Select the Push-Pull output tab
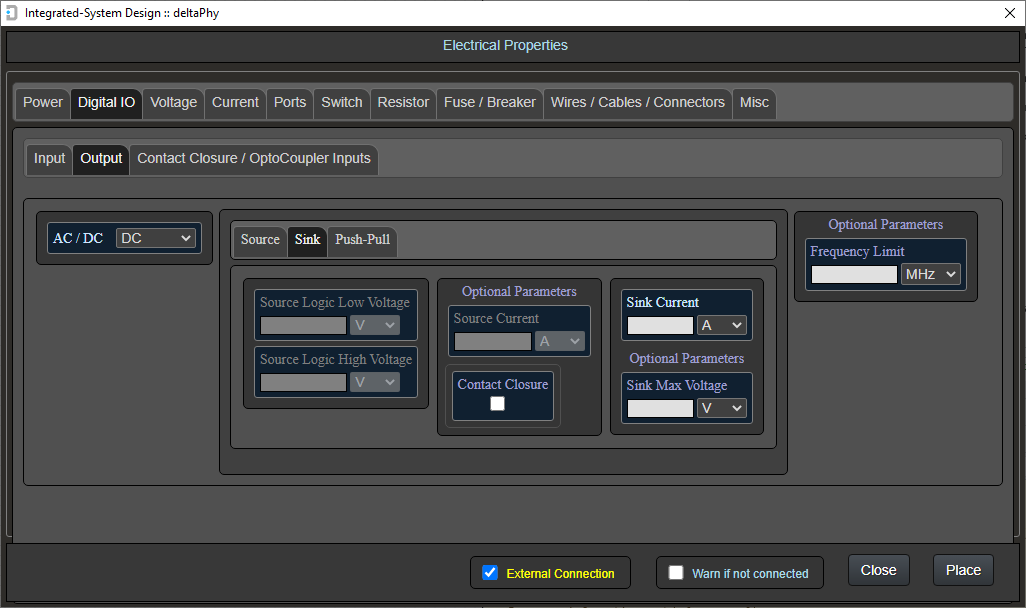The image size is (1026, 608). [x=362, y=239]
